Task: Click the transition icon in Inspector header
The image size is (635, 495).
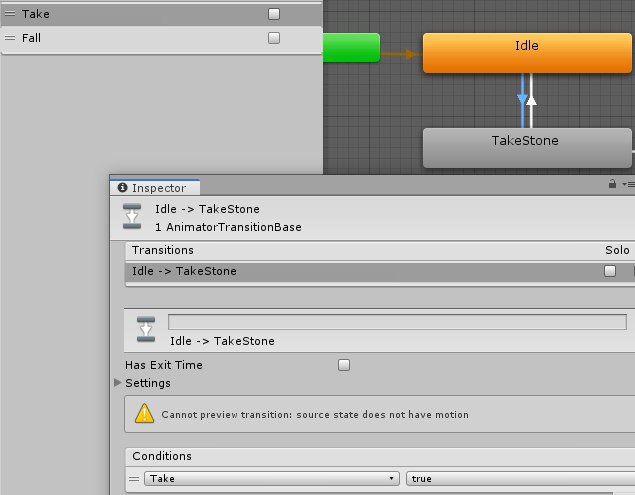Action: (132, 217)
